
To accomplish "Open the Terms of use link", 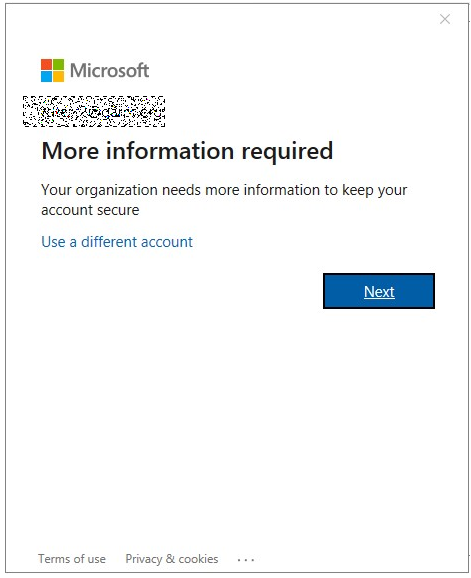I will (72, 559).
